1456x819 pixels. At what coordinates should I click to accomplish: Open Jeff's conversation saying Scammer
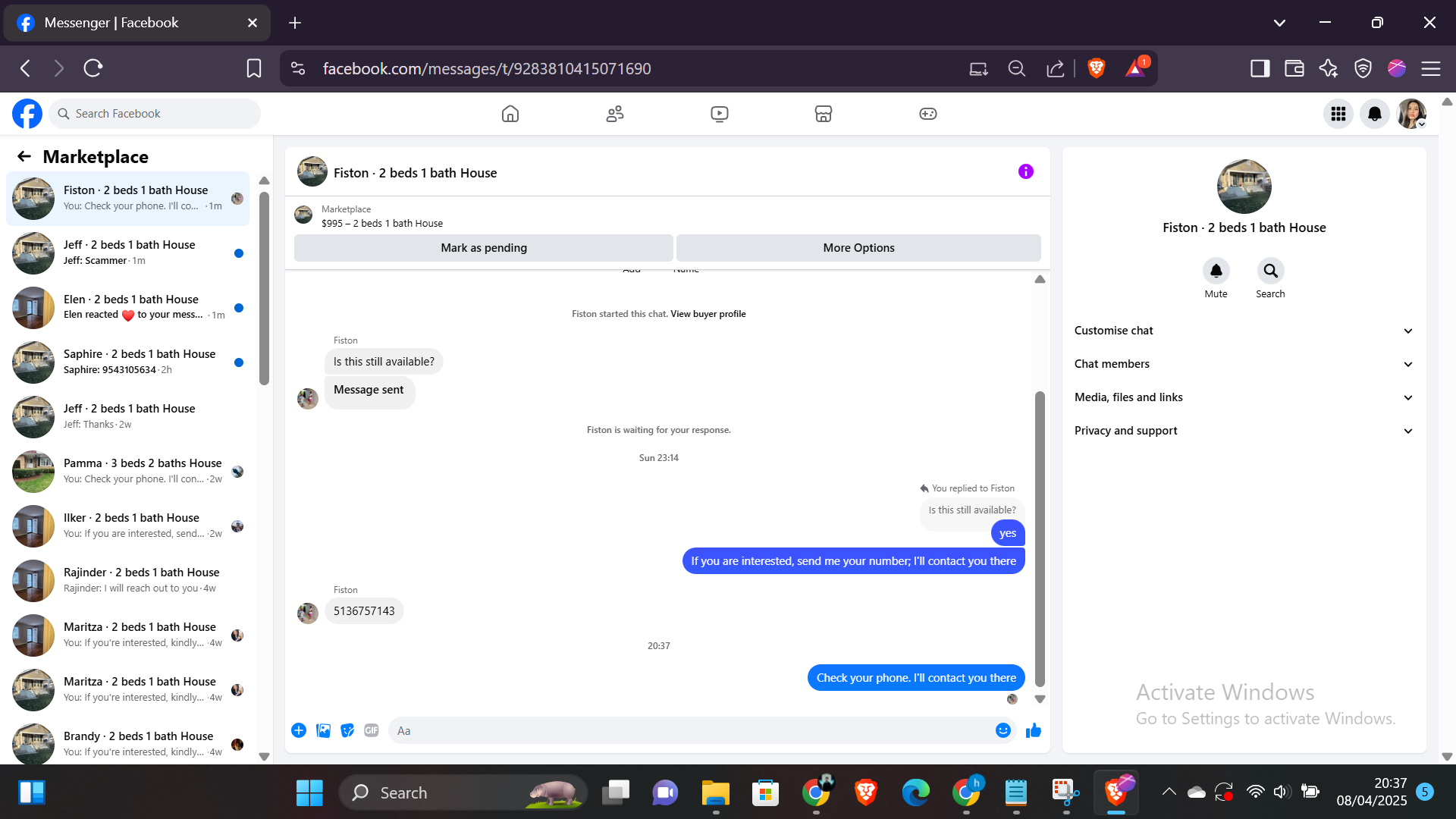pyautogui.click(x=129, y=253)
